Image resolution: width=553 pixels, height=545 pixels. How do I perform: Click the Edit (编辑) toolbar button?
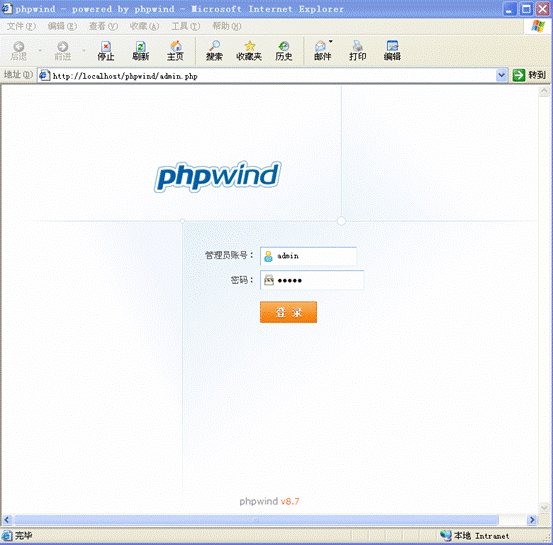pos(392,51)
